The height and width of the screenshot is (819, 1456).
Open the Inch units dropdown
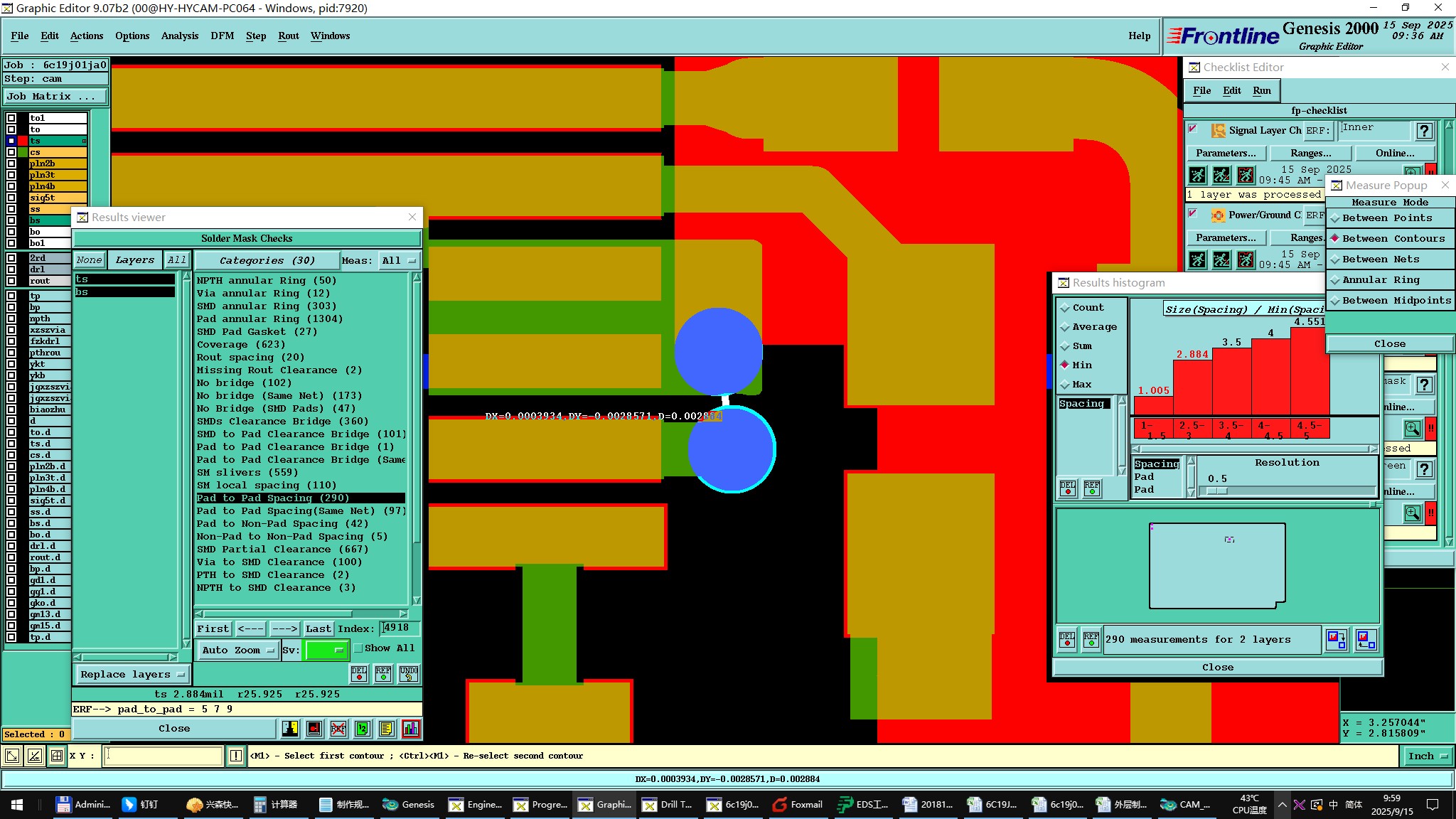pyautogui.click(x=1428, y=756)
